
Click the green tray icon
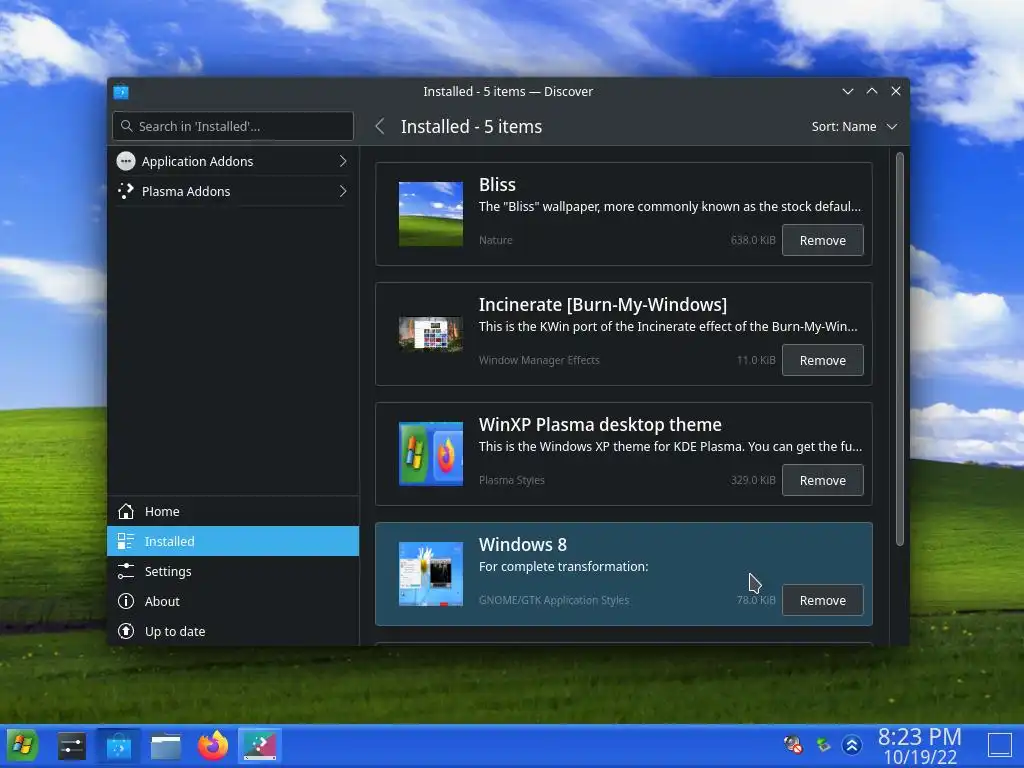pyautogui.click(x=824, y=744)
